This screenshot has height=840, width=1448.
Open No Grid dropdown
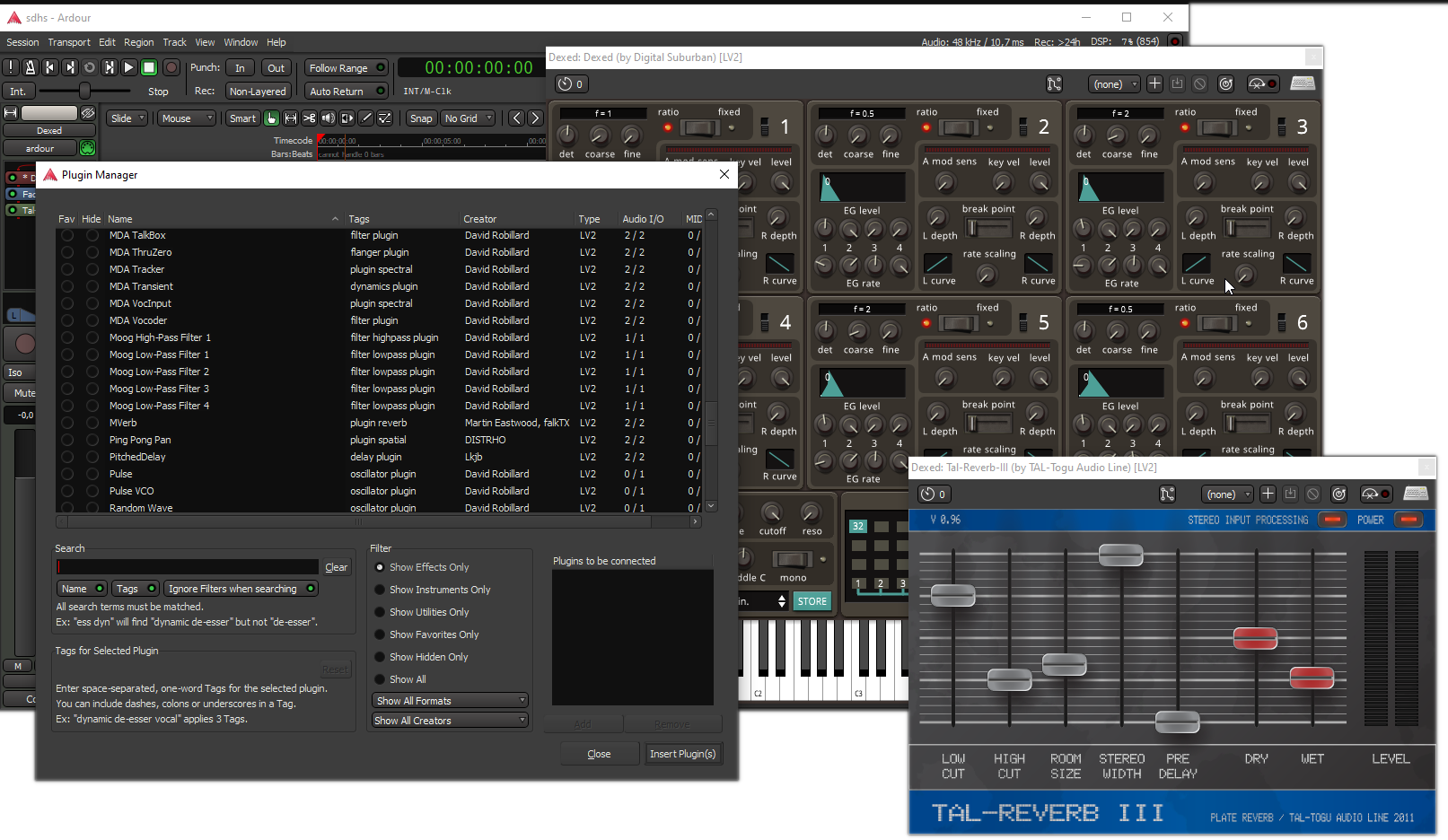click(x=469, y=118)
